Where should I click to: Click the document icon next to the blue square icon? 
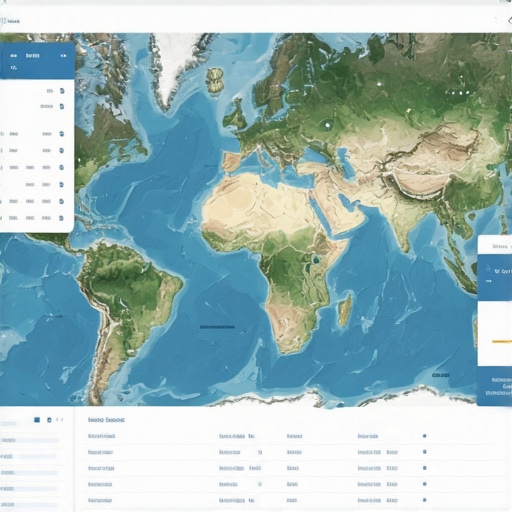pos(49,420)
